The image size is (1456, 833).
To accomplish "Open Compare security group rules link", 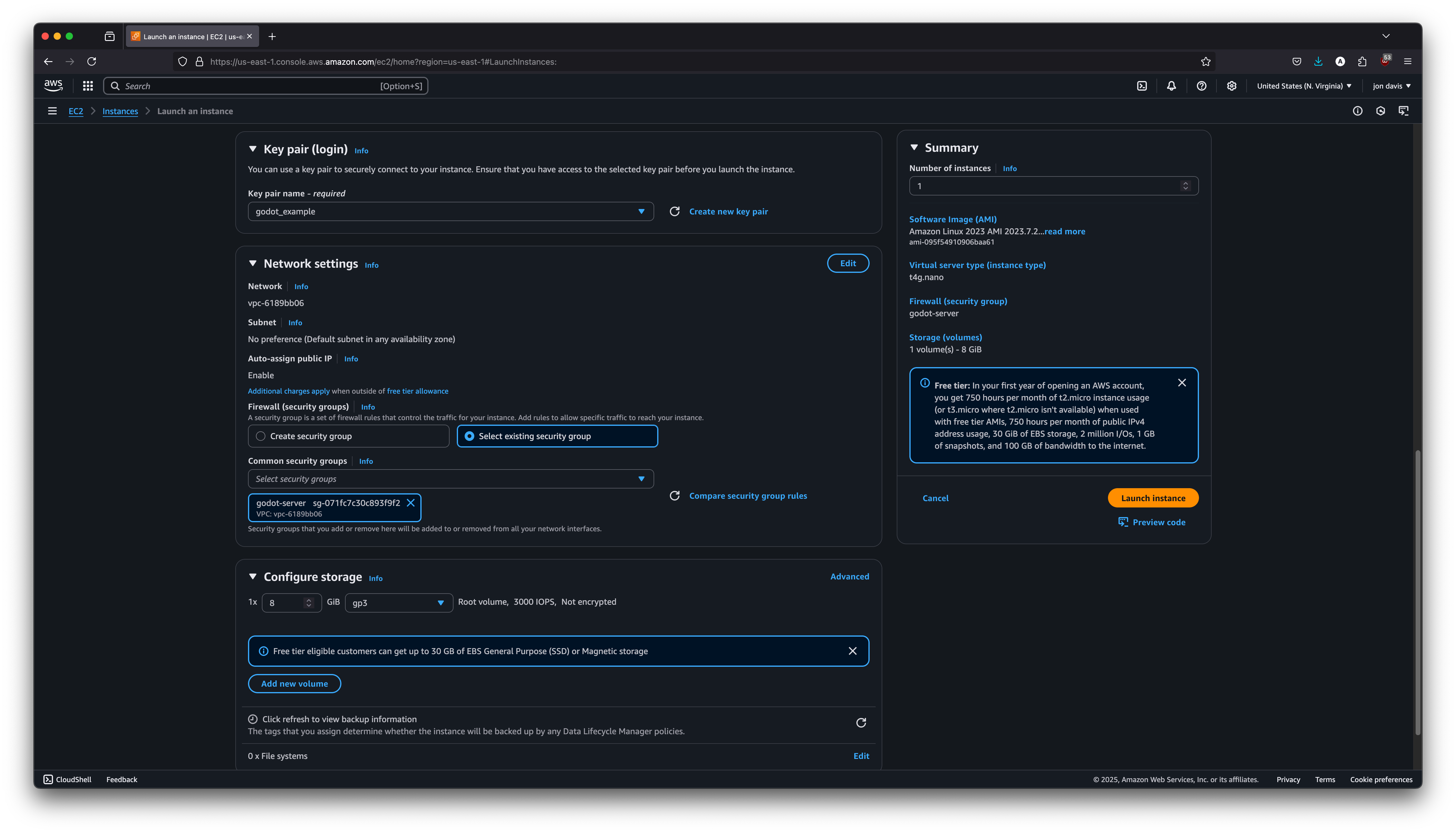I will click(x=748, y=496).
